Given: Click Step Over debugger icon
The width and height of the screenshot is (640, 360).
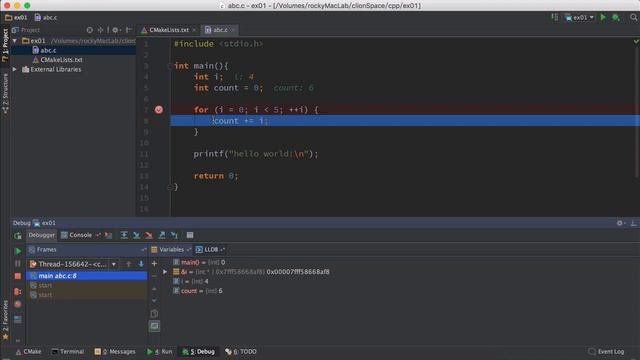Looking at the screenshot, I should [124, 235].
